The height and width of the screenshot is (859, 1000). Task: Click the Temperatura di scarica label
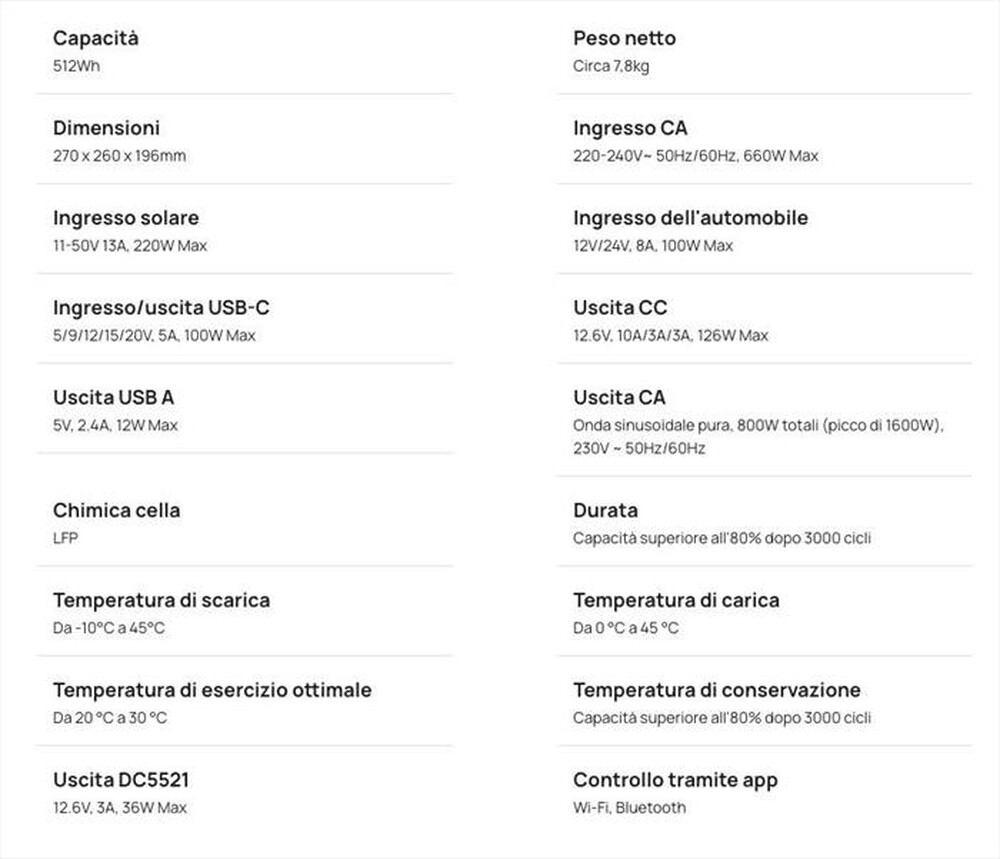point(161,600)
